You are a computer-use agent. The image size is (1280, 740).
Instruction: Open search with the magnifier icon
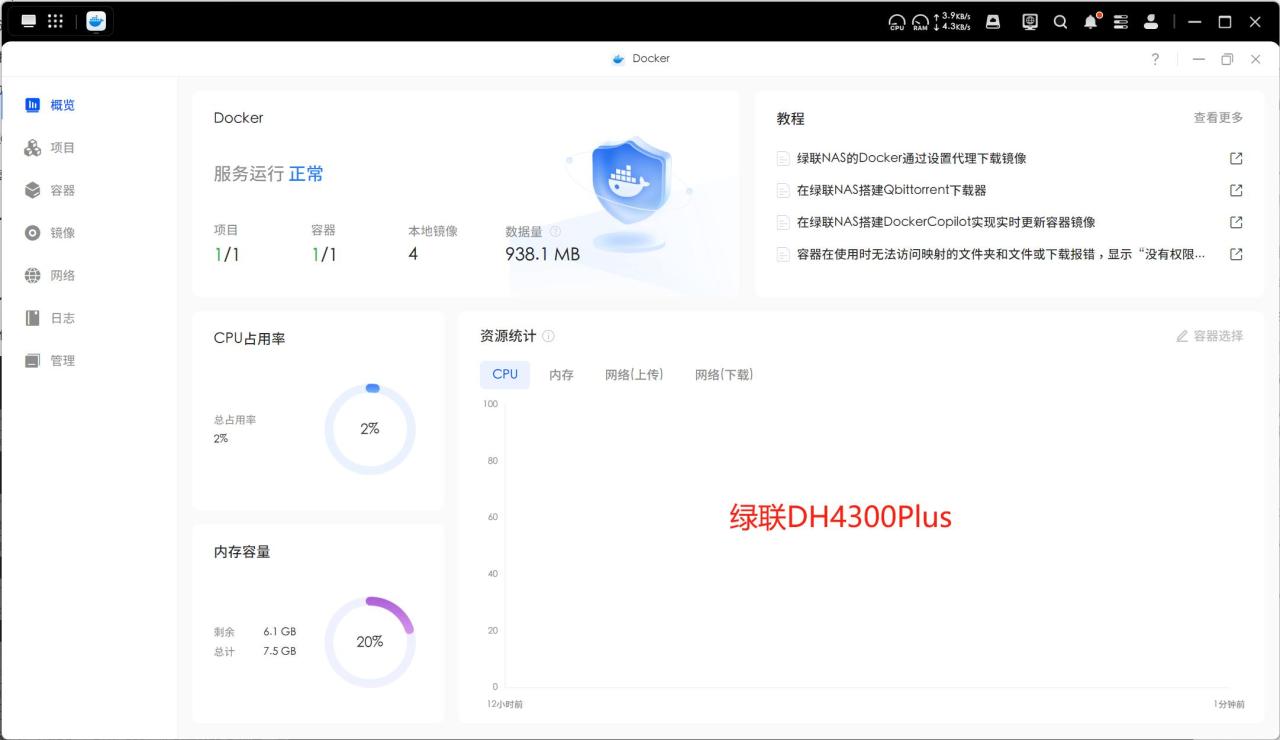tap(1060, 21)
